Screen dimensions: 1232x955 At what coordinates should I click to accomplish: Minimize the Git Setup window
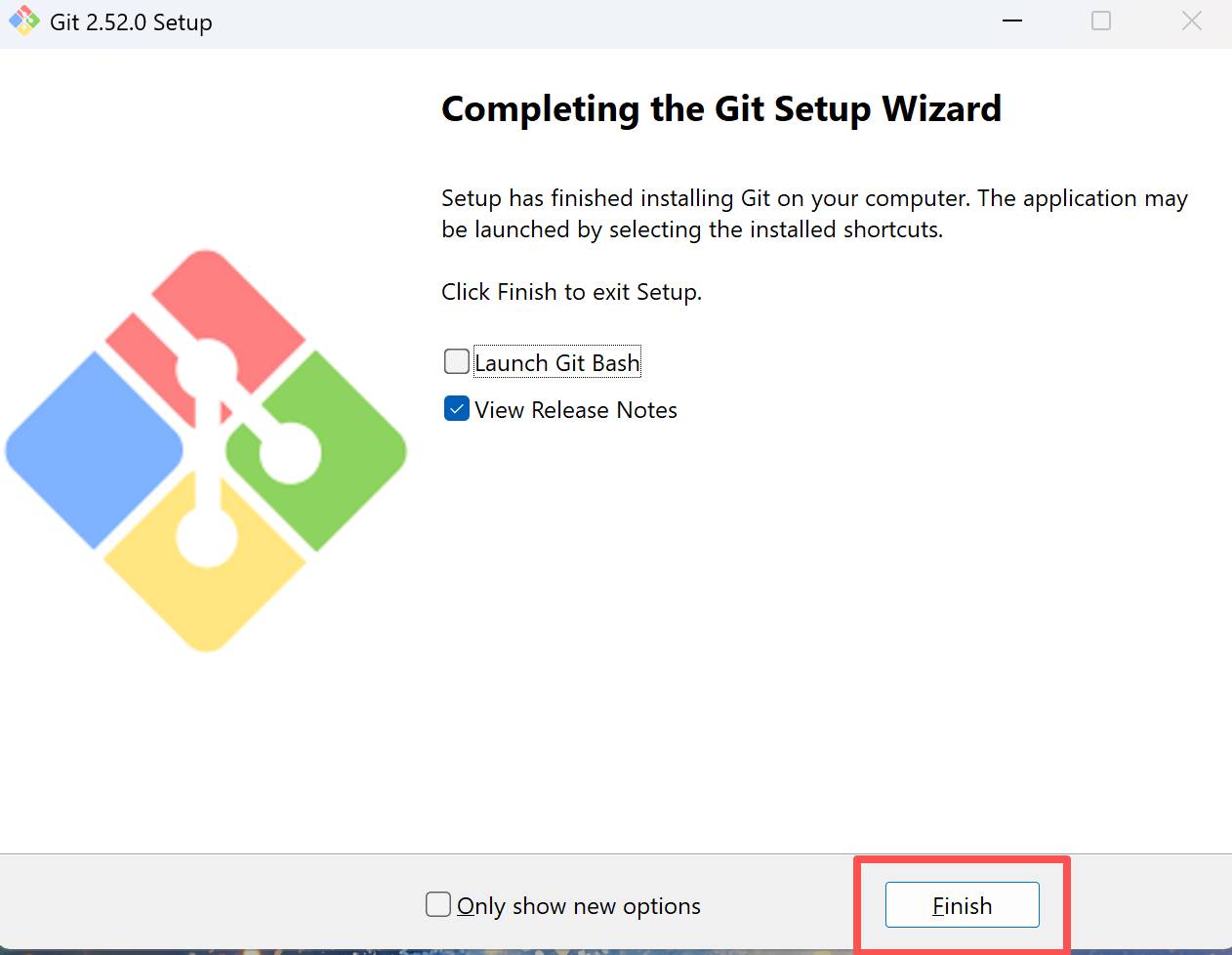coord(1012,21)
